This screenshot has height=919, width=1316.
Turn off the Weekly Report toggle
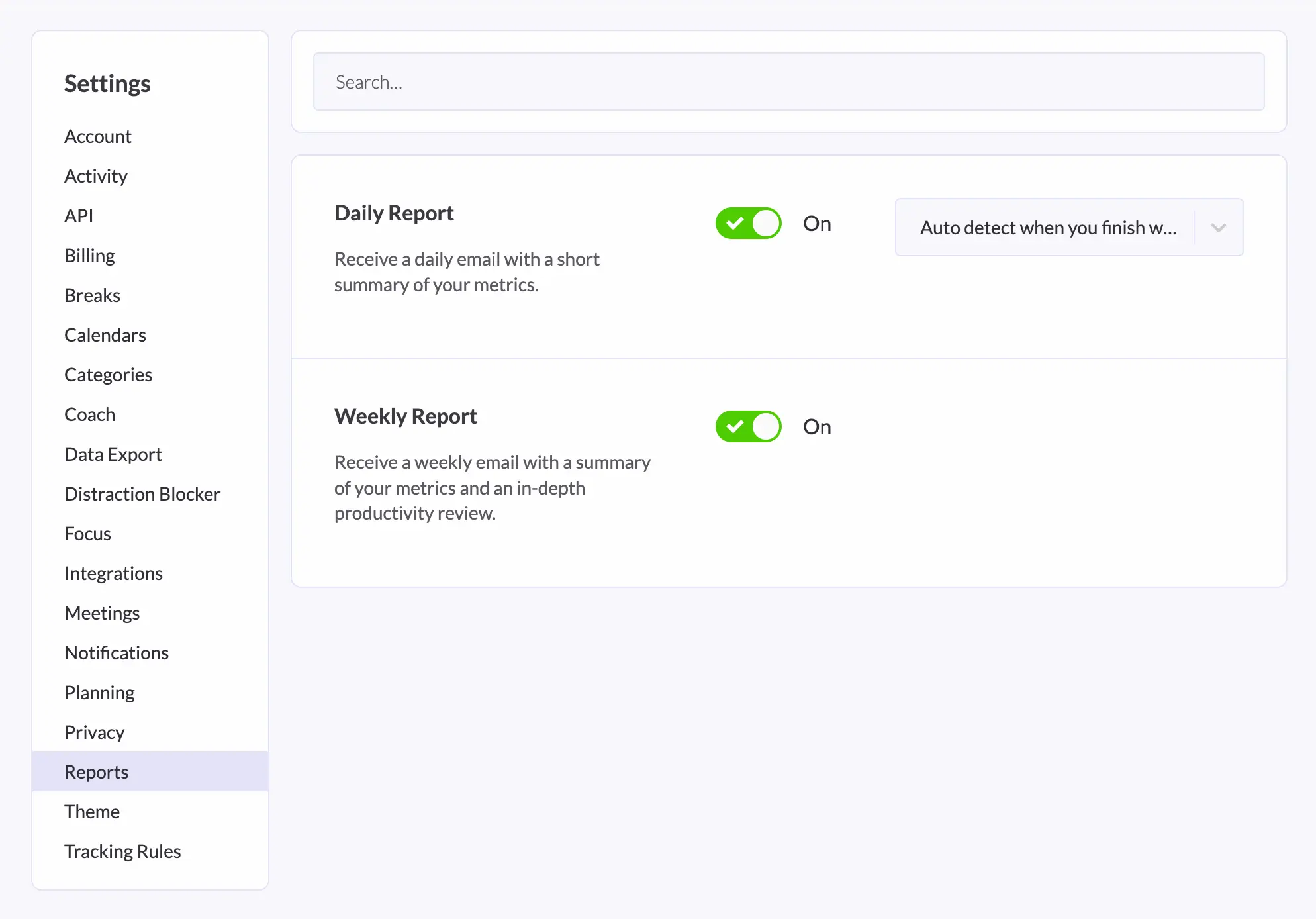[748, 427]
